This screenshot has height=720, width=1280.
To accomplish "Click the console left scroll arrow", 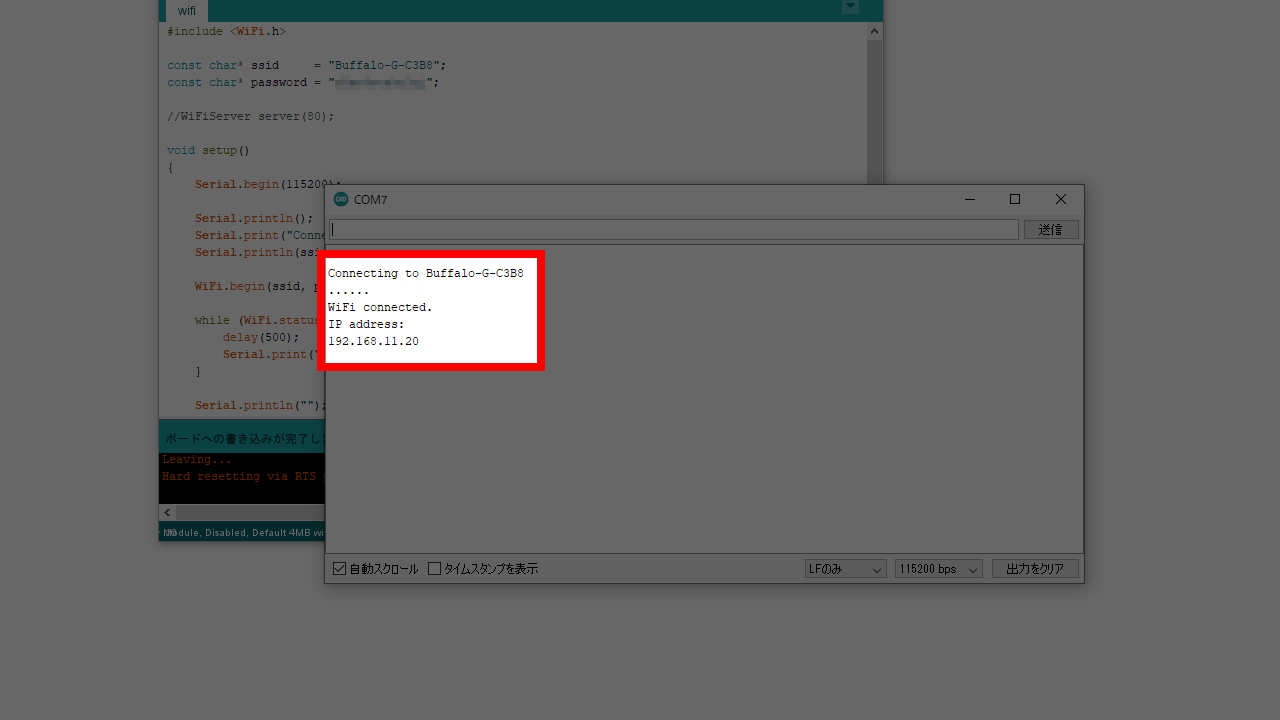I will tap(167, 512).
